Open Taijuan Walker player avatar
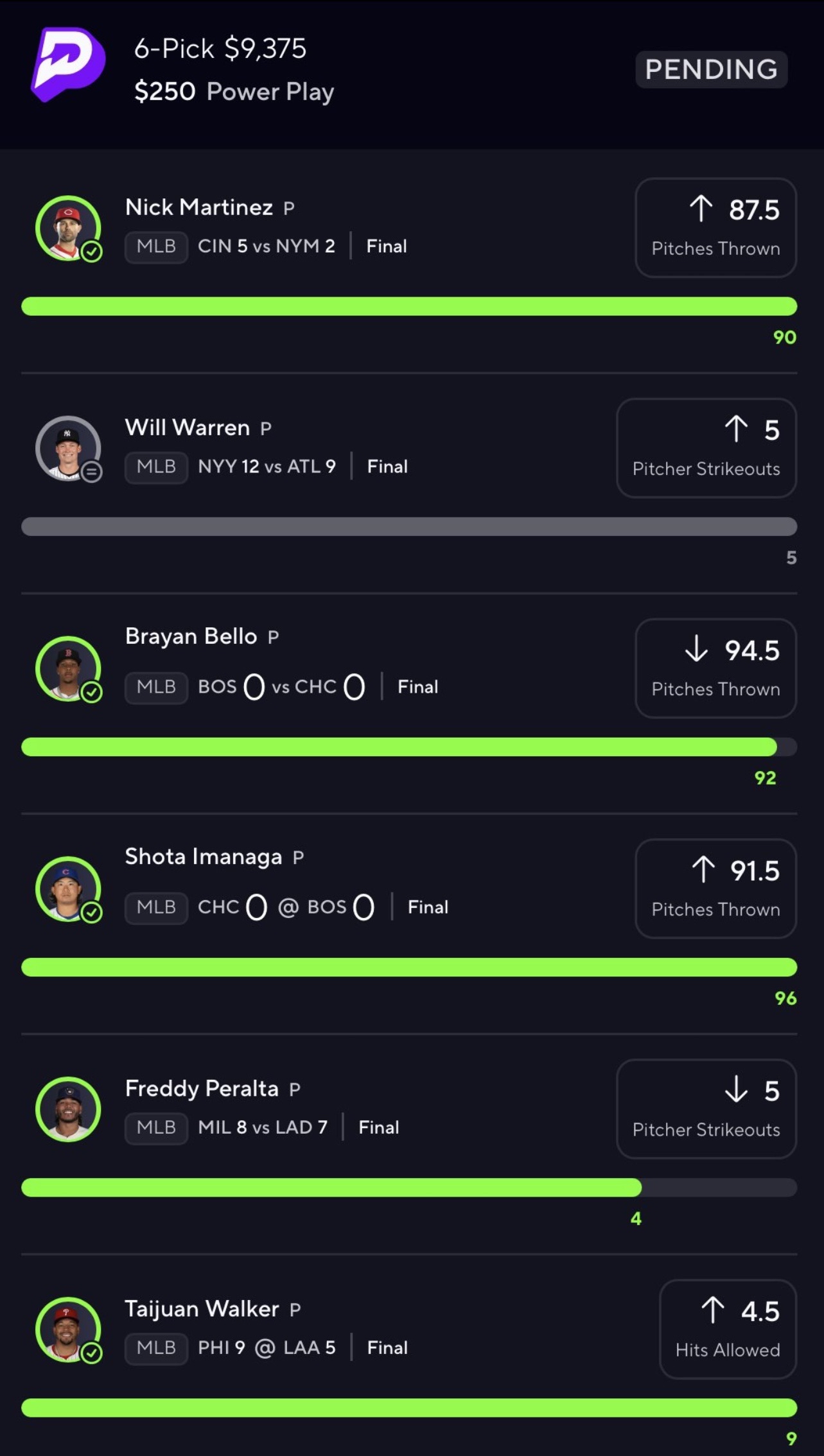The width and height of the screenshot is (824, 1456). 67,1328
